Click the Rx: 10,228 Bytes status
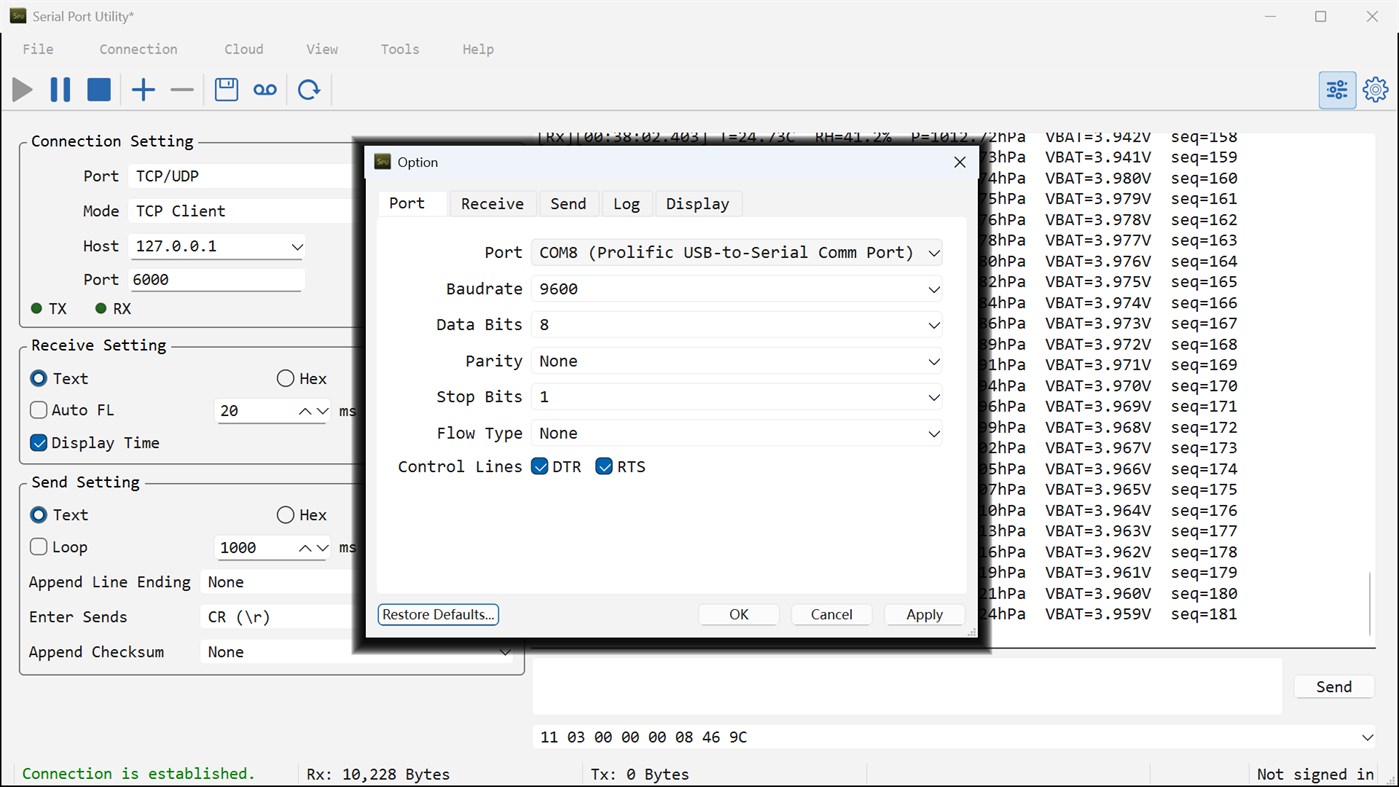 (378, 774)
